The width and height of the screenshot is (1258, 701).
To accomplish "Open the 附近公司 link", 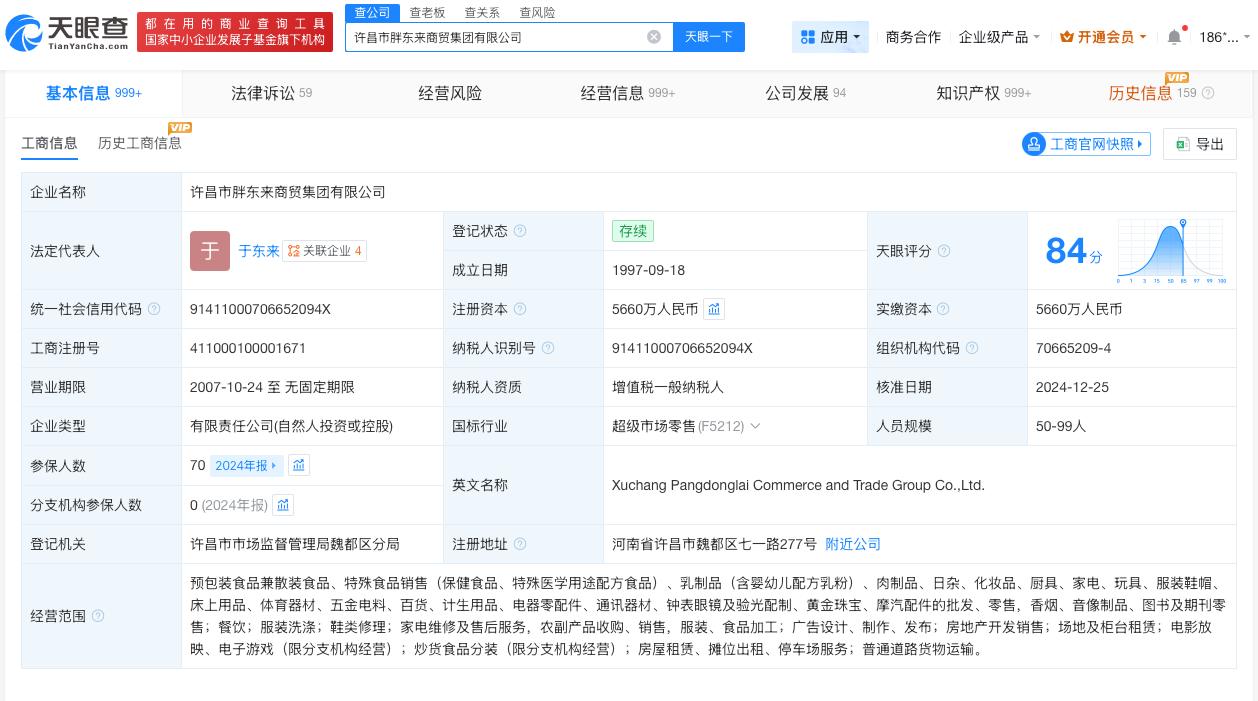I will coord(852,544).
